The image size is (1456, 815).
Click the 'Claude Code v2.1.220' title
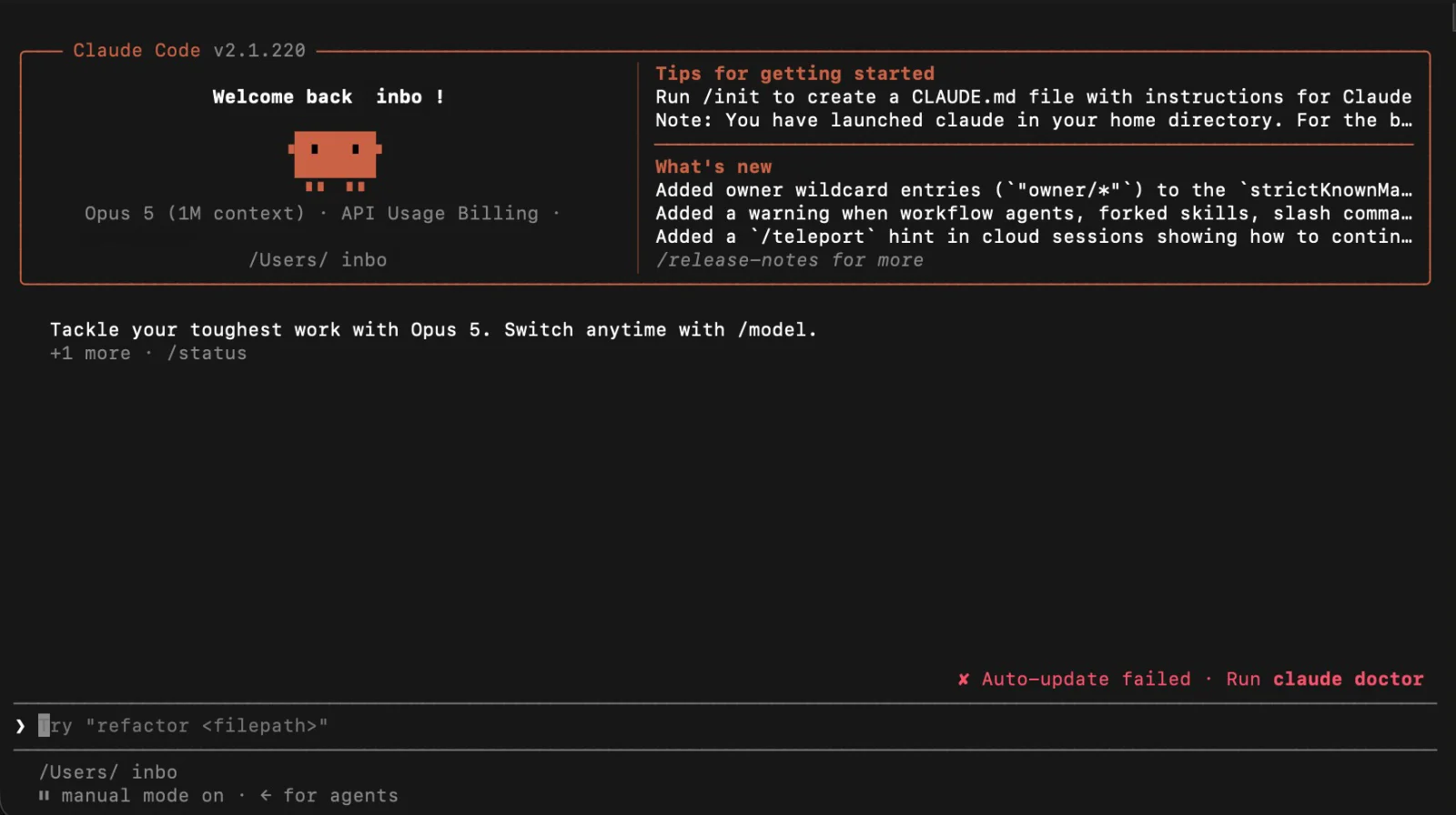(x=189, y=51)
